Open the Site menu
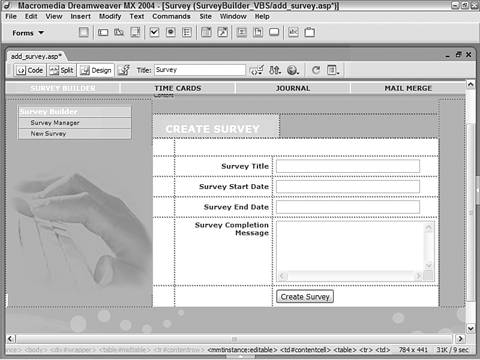The height and width of the screenshot is (360, 480). [x=205, y=16]
